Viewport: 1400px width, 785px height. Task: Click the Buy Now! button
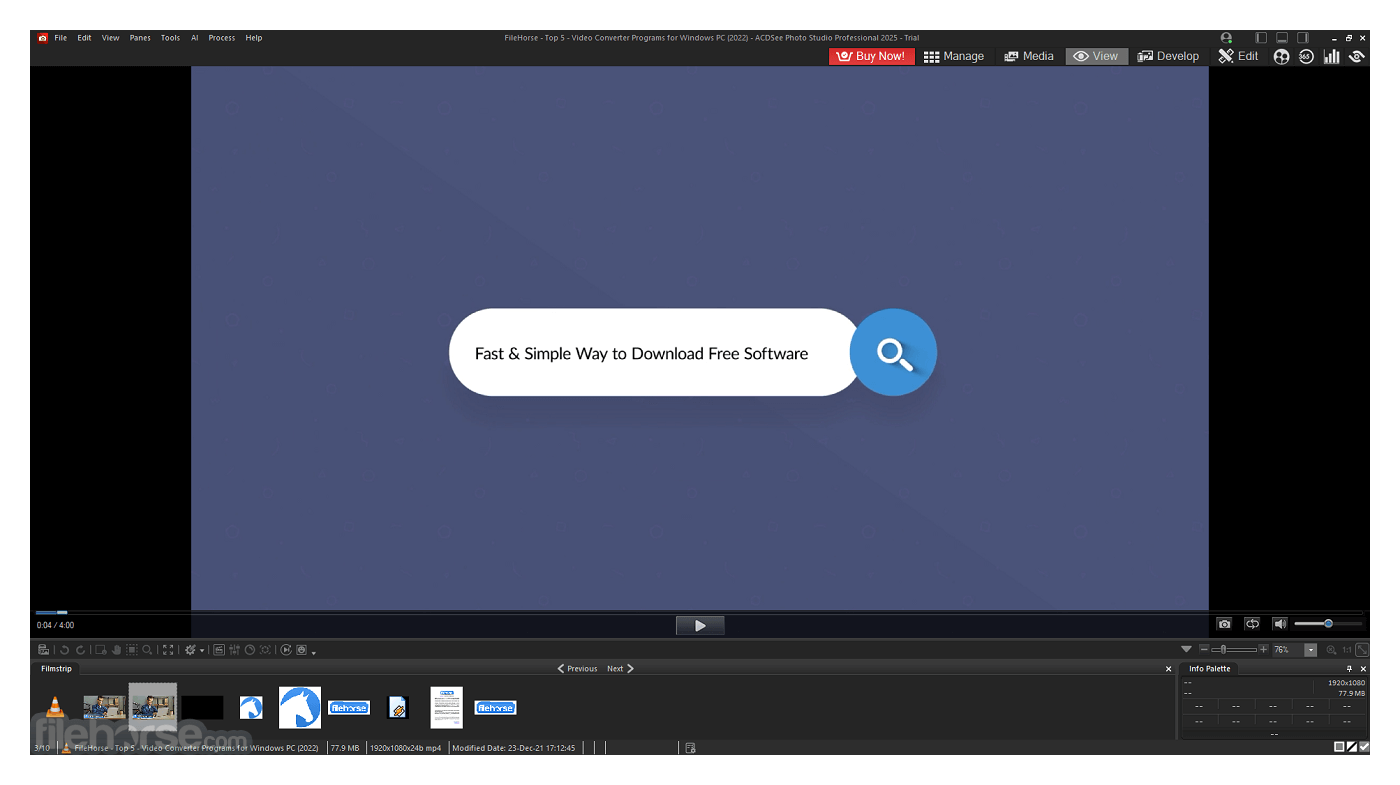click(872, 56)
